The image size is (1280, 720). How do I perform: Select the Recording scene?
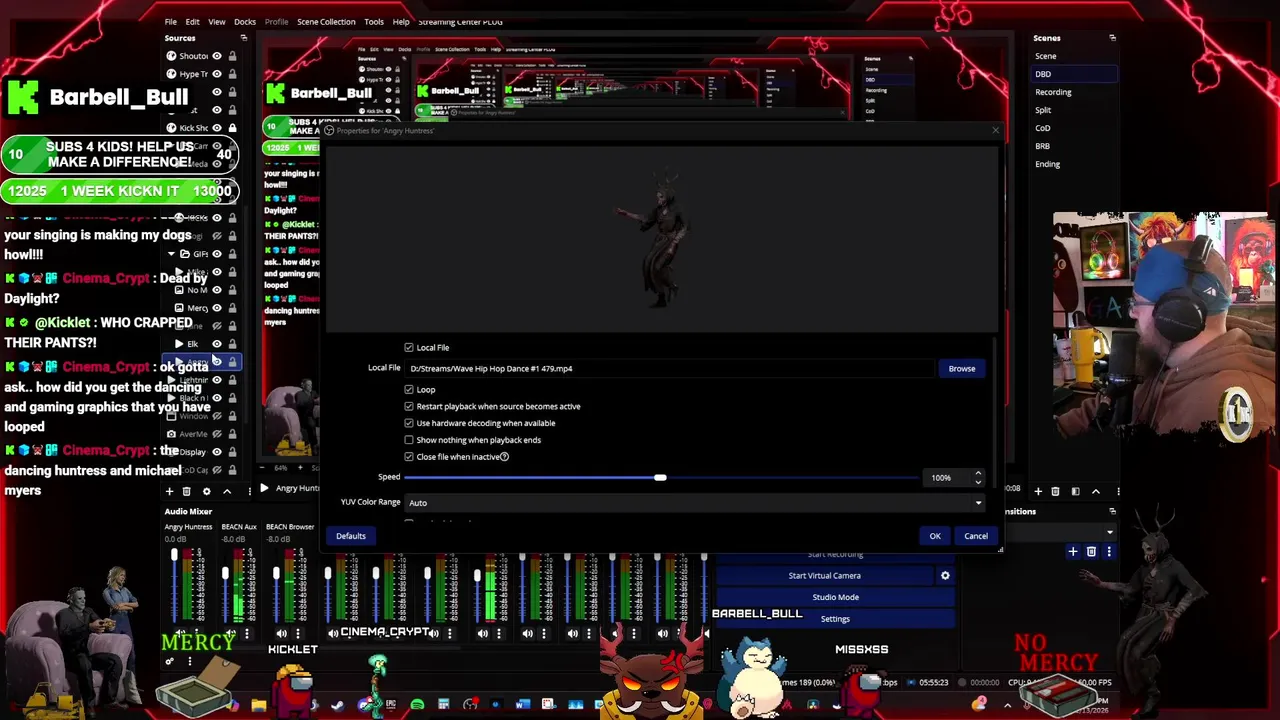pyautogui.click(x=1075, y=92)
